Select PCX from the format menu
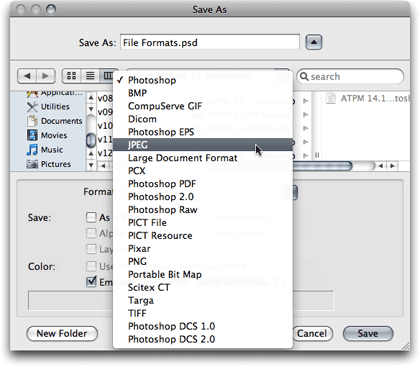Image resolution: width=420 pixels, height=367 pixels. (203, 171)
